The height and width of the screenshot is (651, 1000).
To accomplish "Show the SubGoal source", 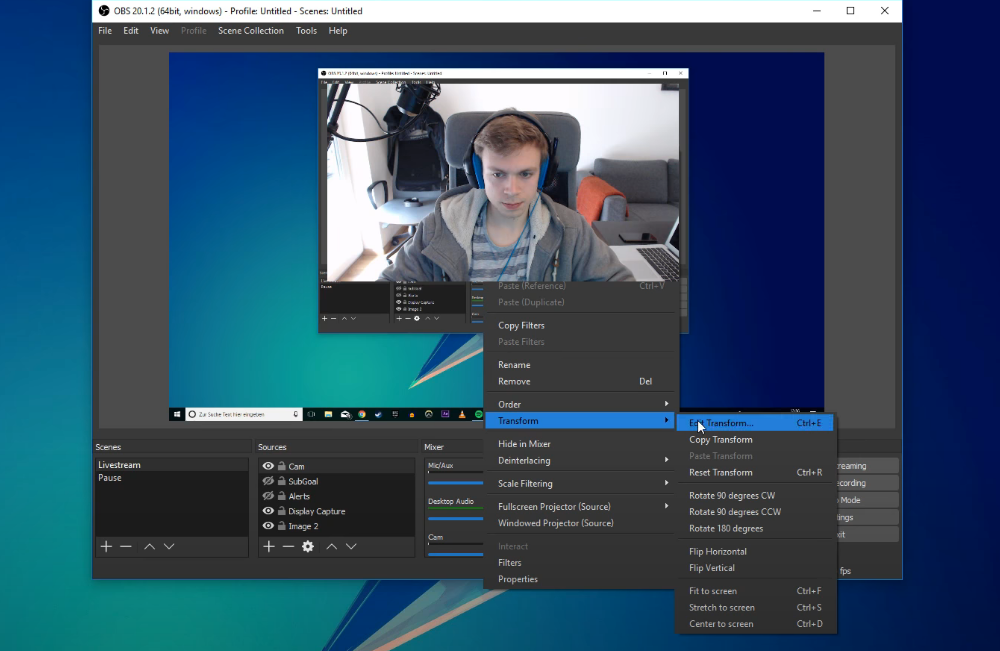I will point(268,482).
